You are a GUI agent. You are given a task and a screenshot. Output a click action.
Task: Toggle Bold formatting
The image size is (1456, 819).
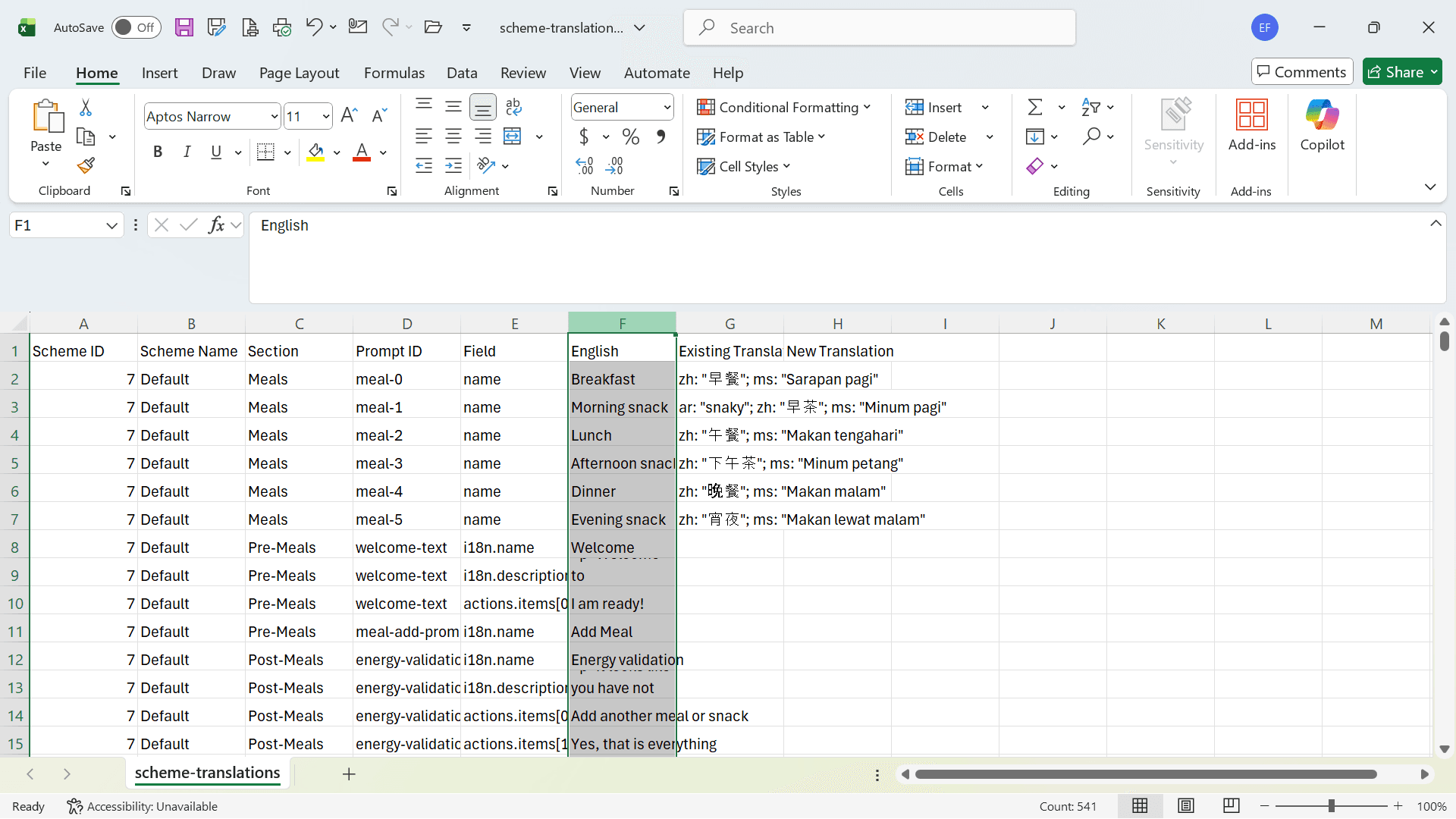[x=158, y=152]
